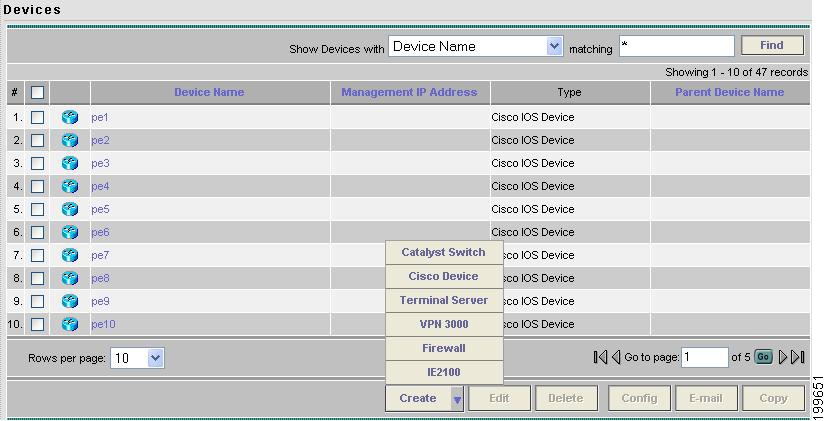Sort by Management IP Address header
This screenshot has width=828, height=421.
tap(409, 92)
